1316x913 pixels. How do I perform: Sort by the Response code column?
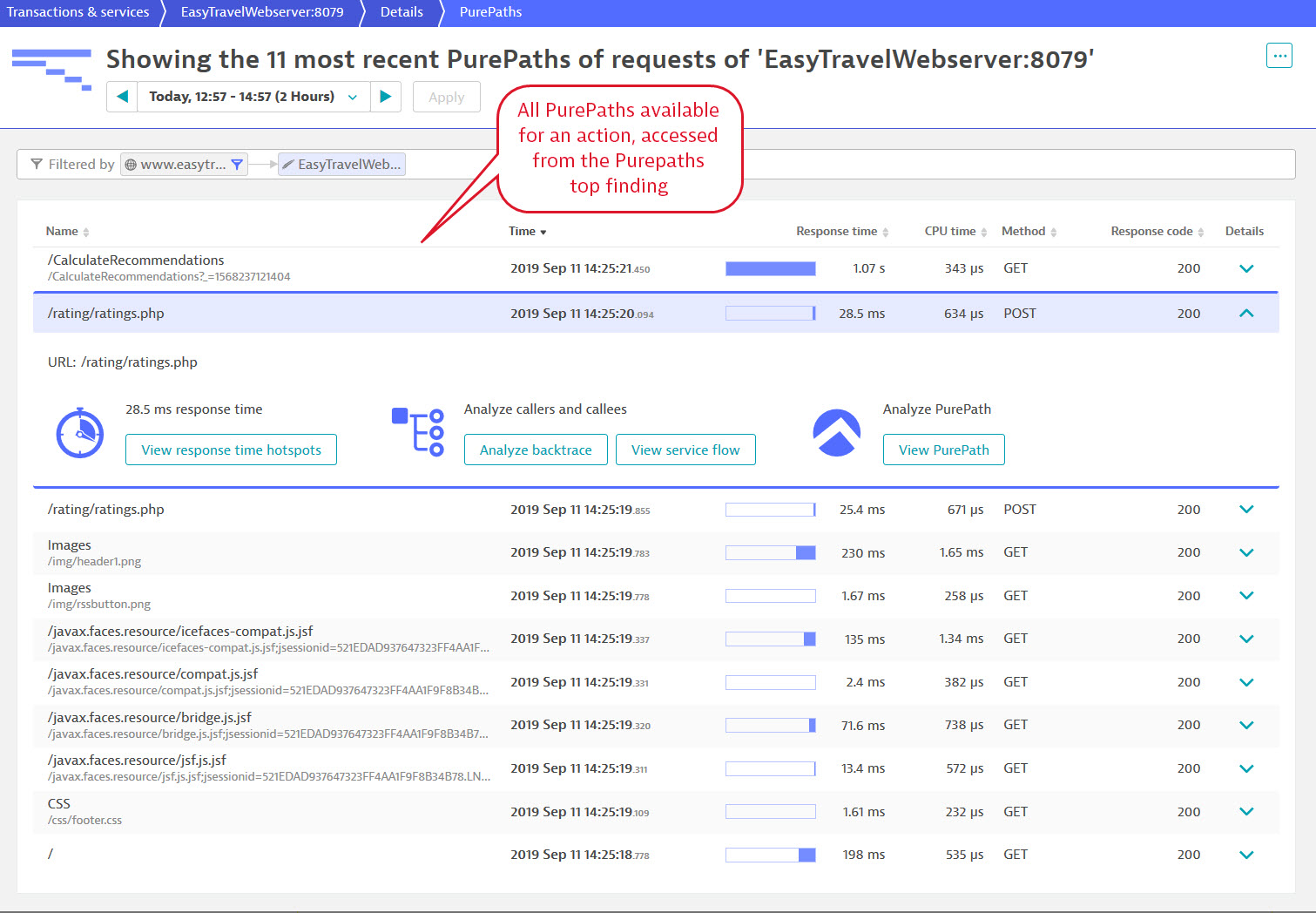tap(1157, 231)
